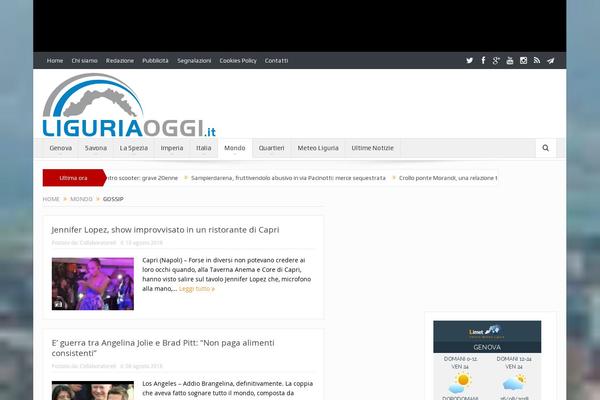This screenshot has height=400, width=600.
Task: Open Redazione page
Action: coord(120,60)
